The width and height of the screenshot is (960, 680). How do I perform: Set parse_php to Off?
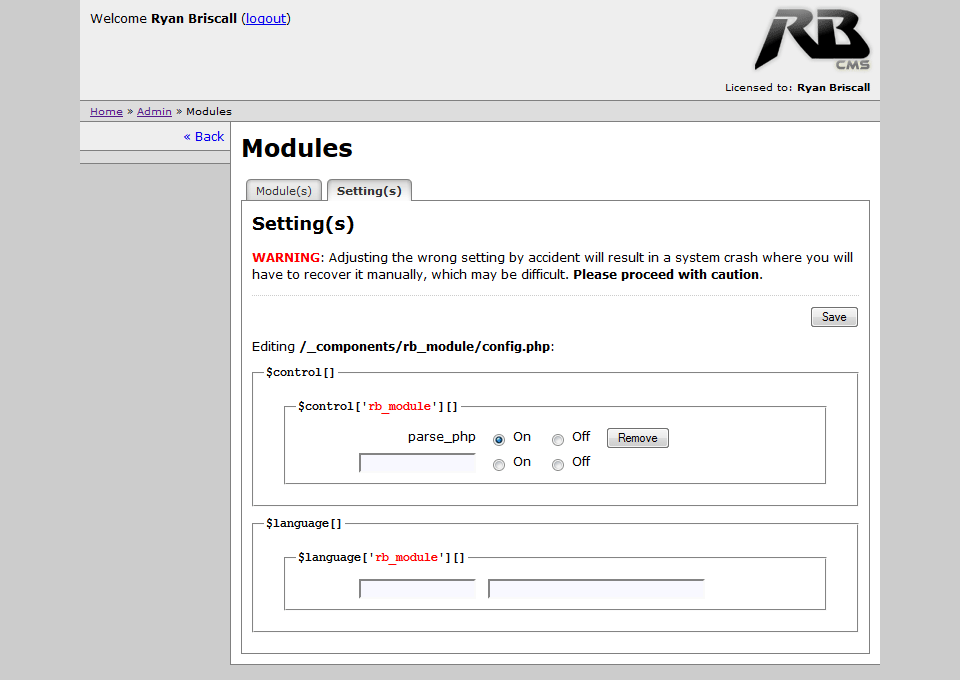[x=558, y=439]
